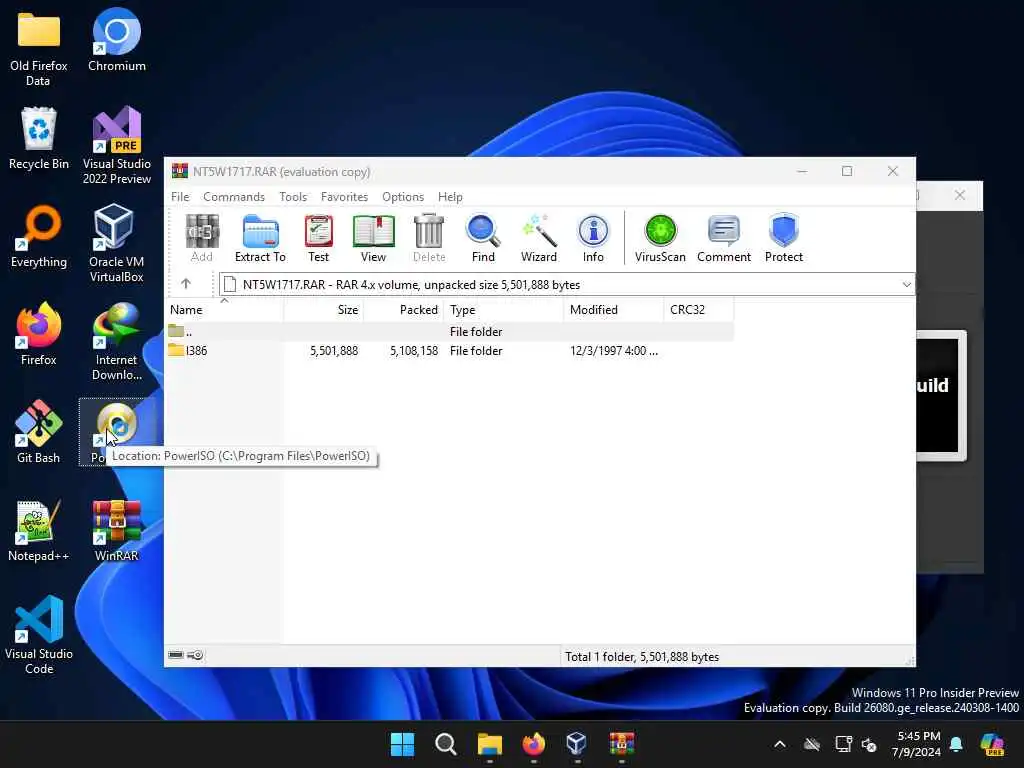Open the clock and date flyout

[x=917, y=744]
